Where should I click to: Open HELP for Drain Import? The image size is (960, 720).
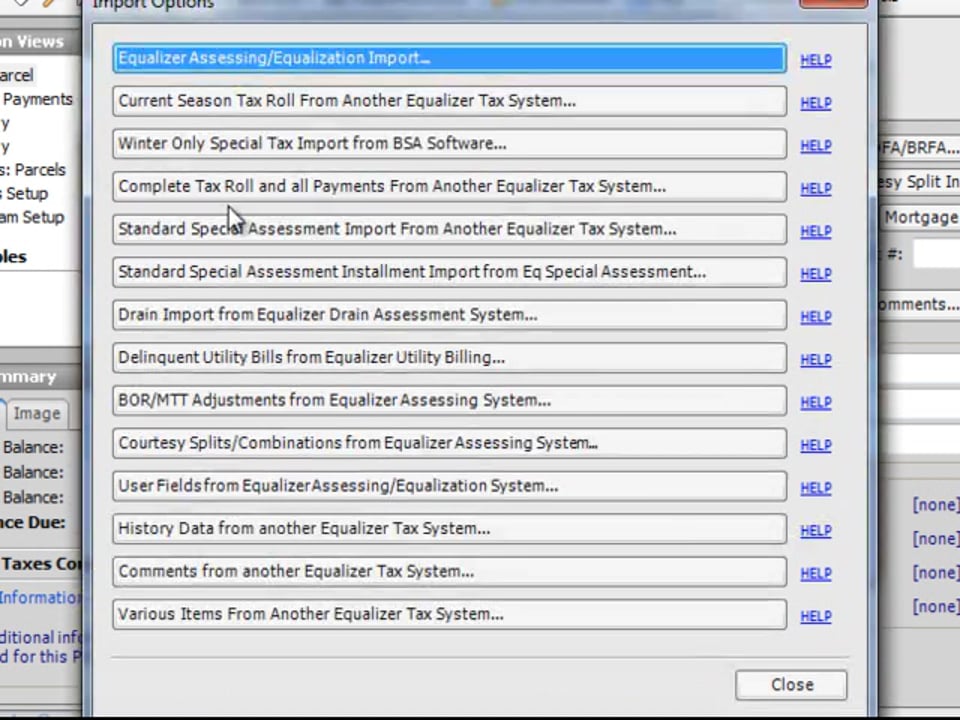(816, 317)
